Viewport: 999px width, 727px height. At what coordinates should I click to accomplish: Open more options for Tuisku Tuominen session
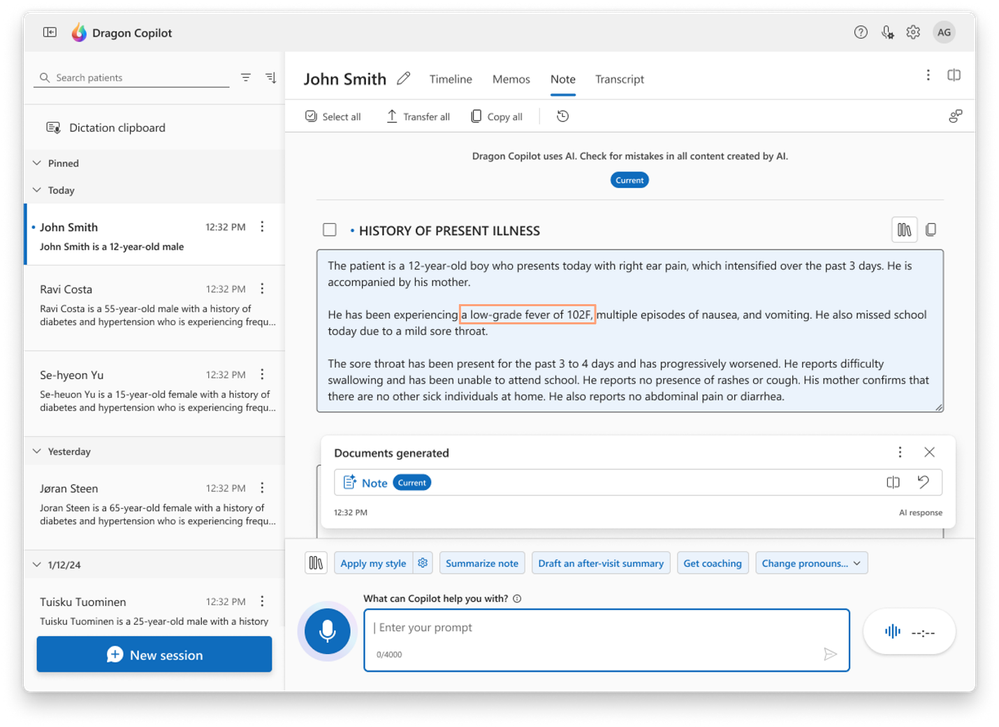coord(262,601)
